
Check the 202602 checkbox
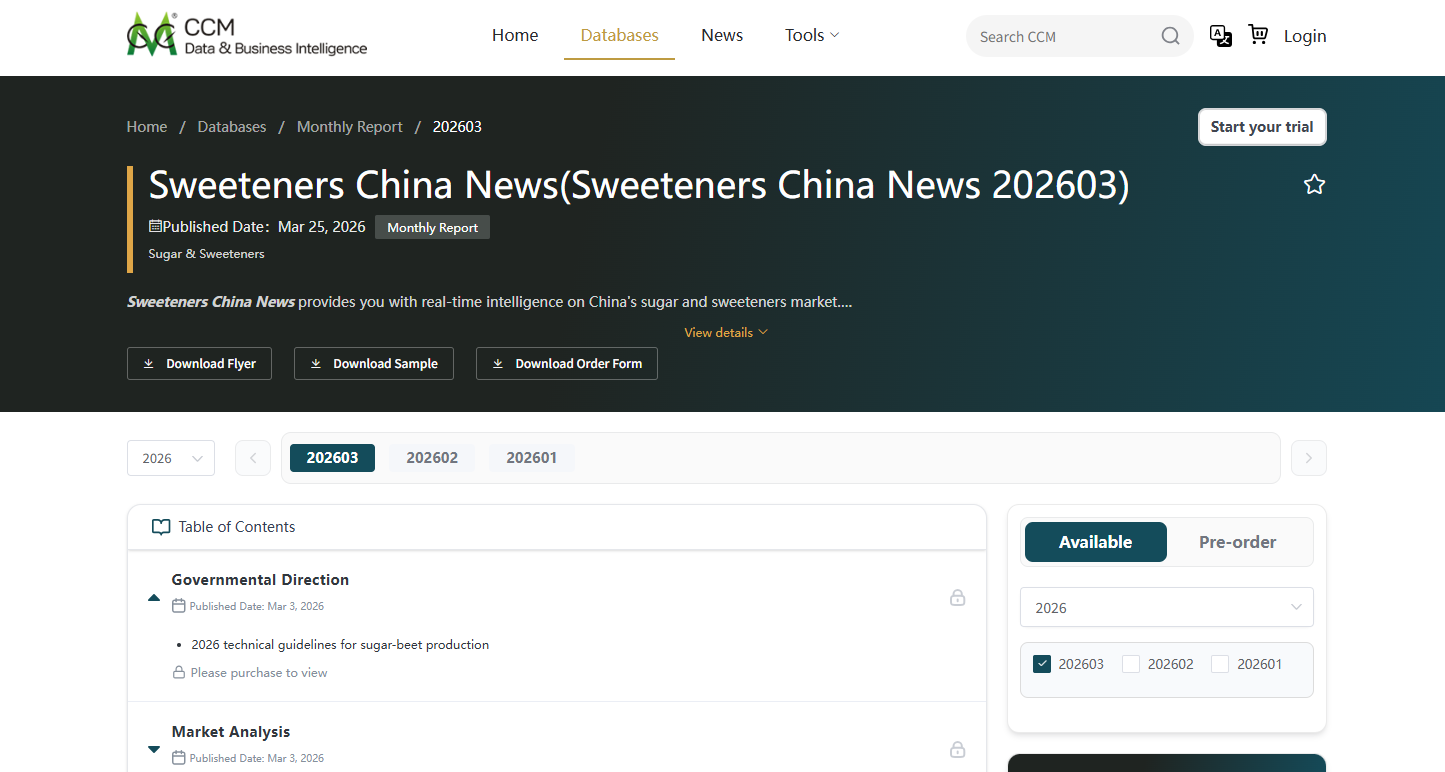[1130, 663]
